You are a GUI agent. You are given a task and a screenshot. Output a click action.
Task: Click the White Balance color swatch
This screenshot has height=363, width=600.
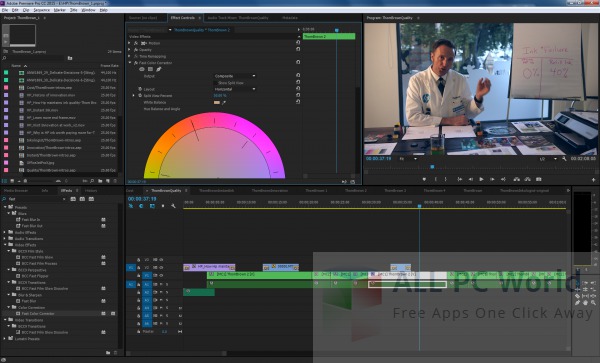217,103
